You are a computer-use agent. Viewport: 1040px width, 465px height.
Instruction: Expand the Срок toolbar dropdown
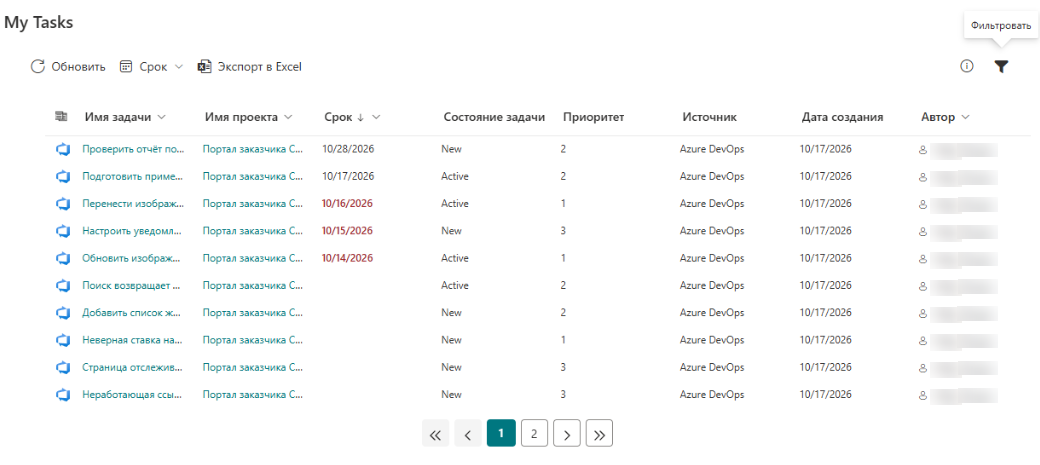[178, 67]
